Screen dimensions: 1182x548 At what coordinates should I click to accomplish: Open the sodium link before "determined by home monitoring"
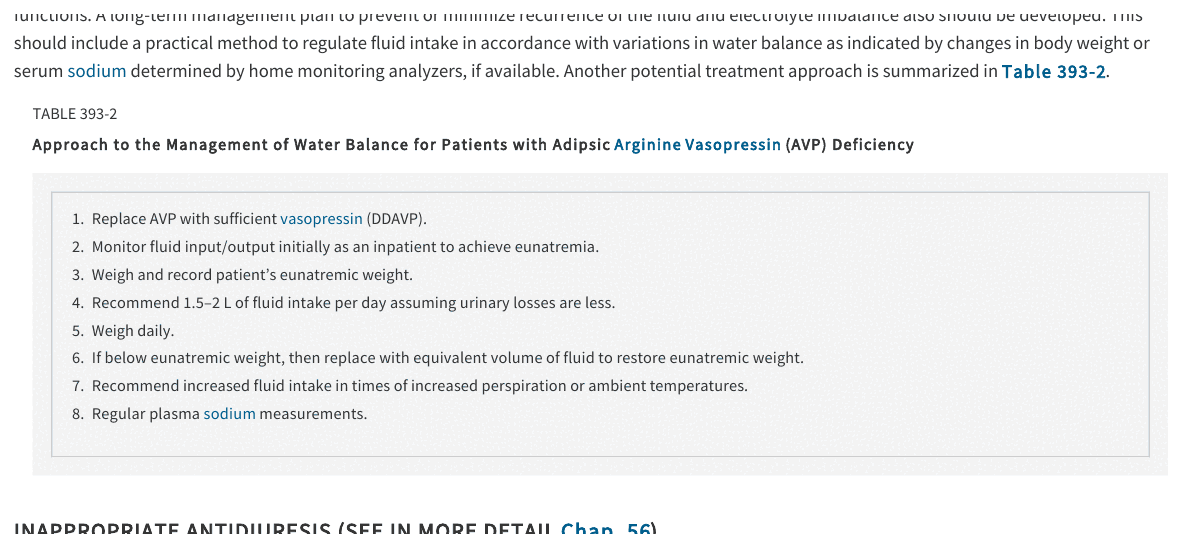(97, 72)
